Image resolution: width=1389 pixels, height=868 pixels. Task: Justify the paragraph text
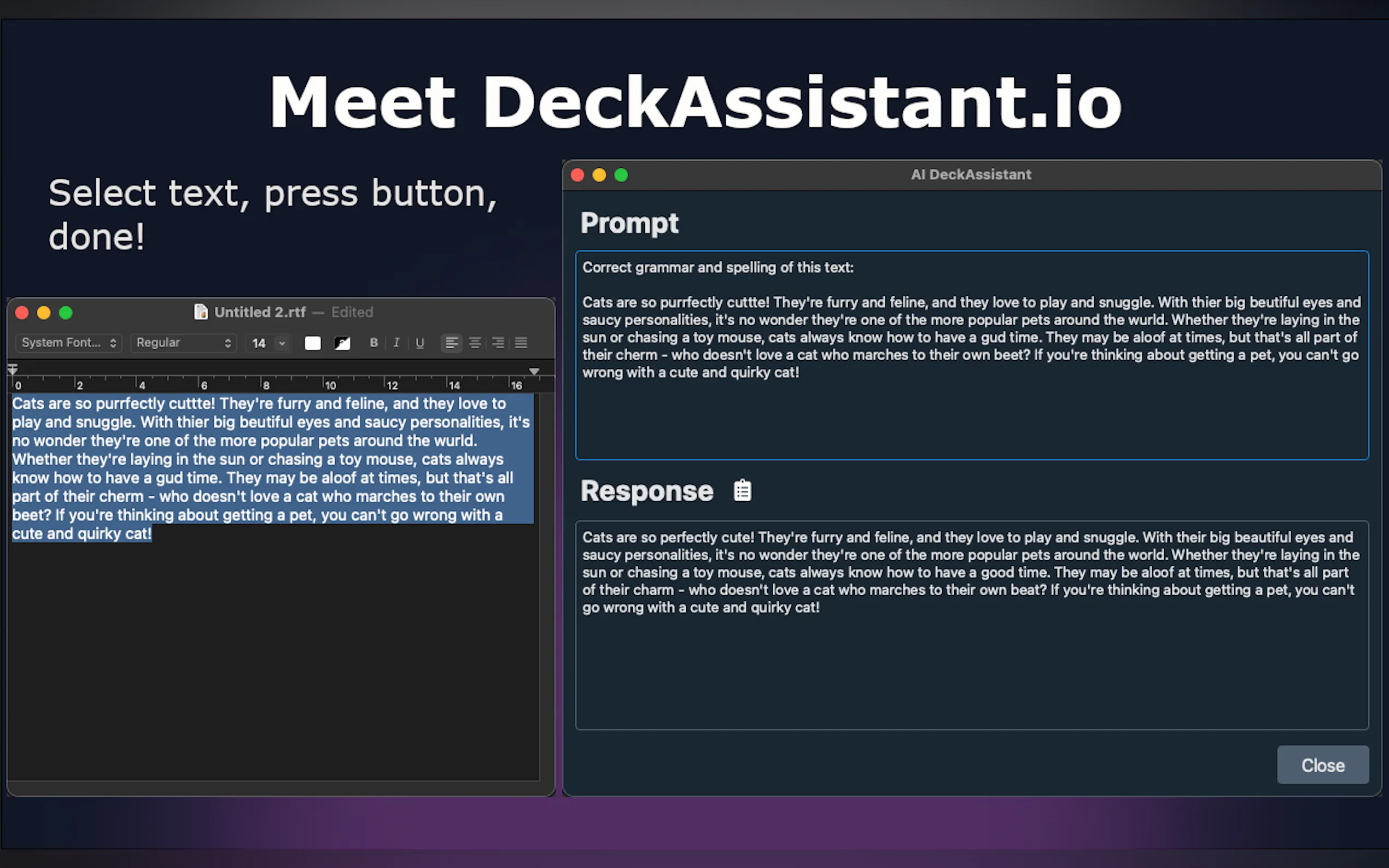[521, 343]
